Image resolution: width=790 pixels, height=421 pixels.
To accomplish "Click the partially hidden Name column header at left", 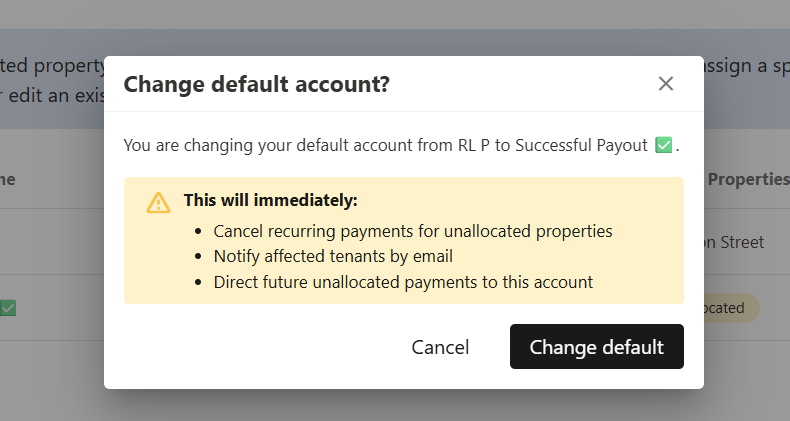I will tap(8, 179).
